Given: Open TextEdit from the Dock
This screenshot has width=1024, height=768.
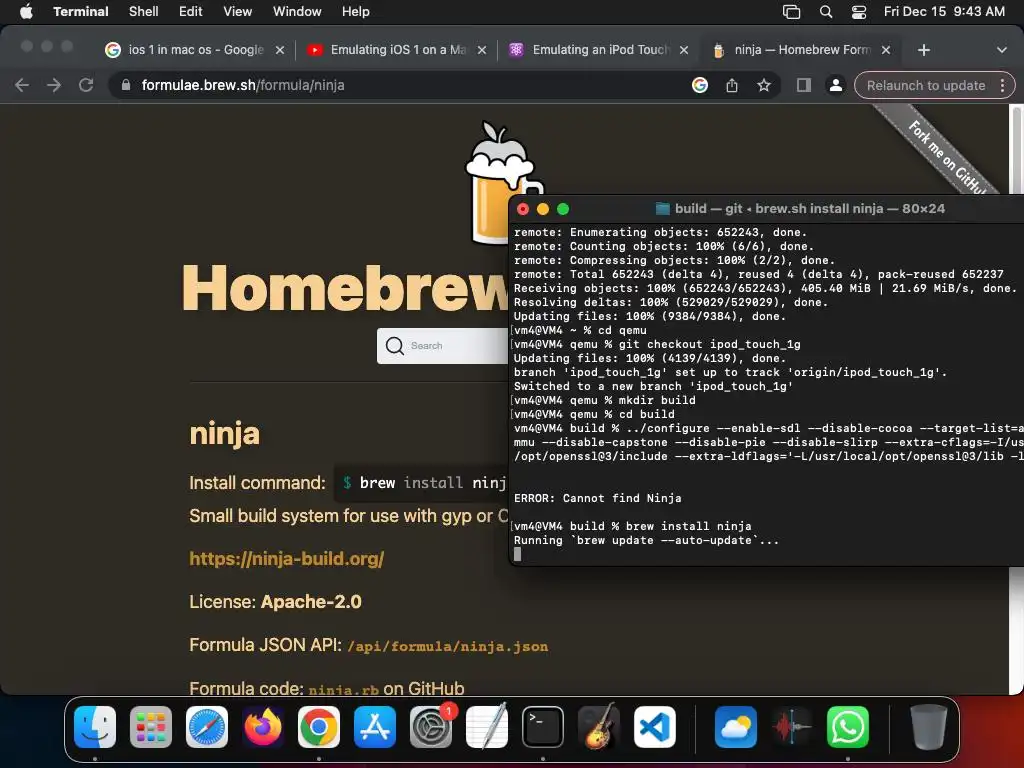Looking at the screenshot, I should tap(487, 727).
